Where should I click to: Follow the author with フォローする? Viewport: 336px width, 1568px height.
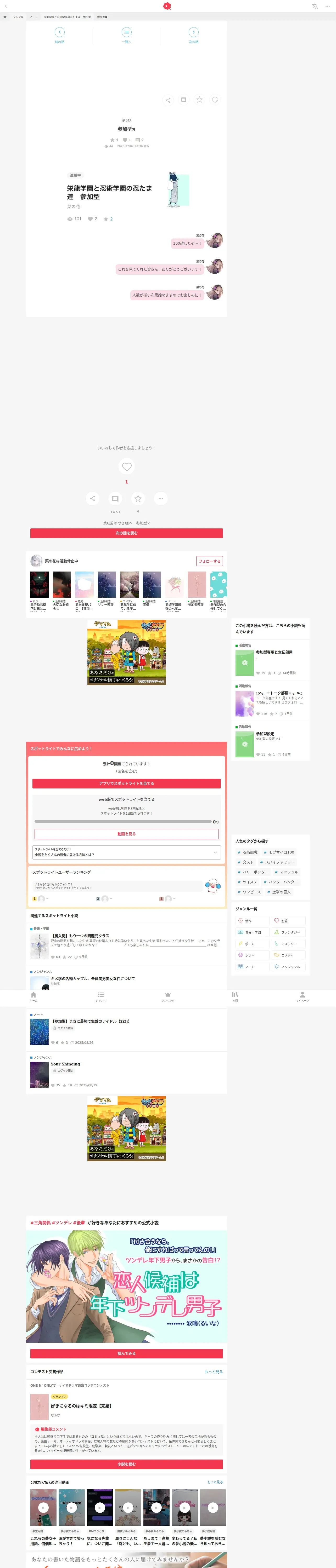[x=209, y=561]
